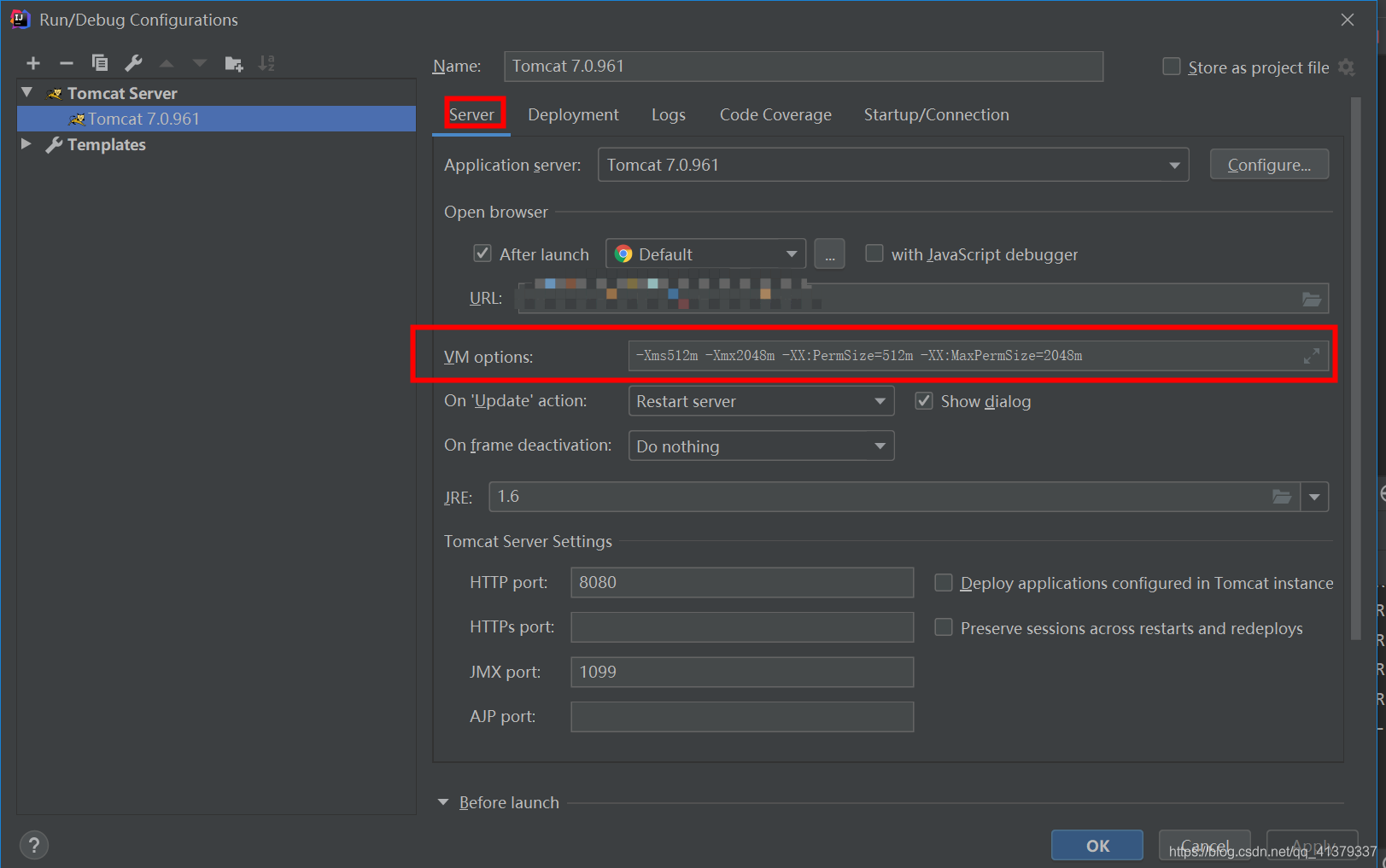Open the help icon in bottom left
This screenshot has height=868, width=1386.
tap(33, 844)
